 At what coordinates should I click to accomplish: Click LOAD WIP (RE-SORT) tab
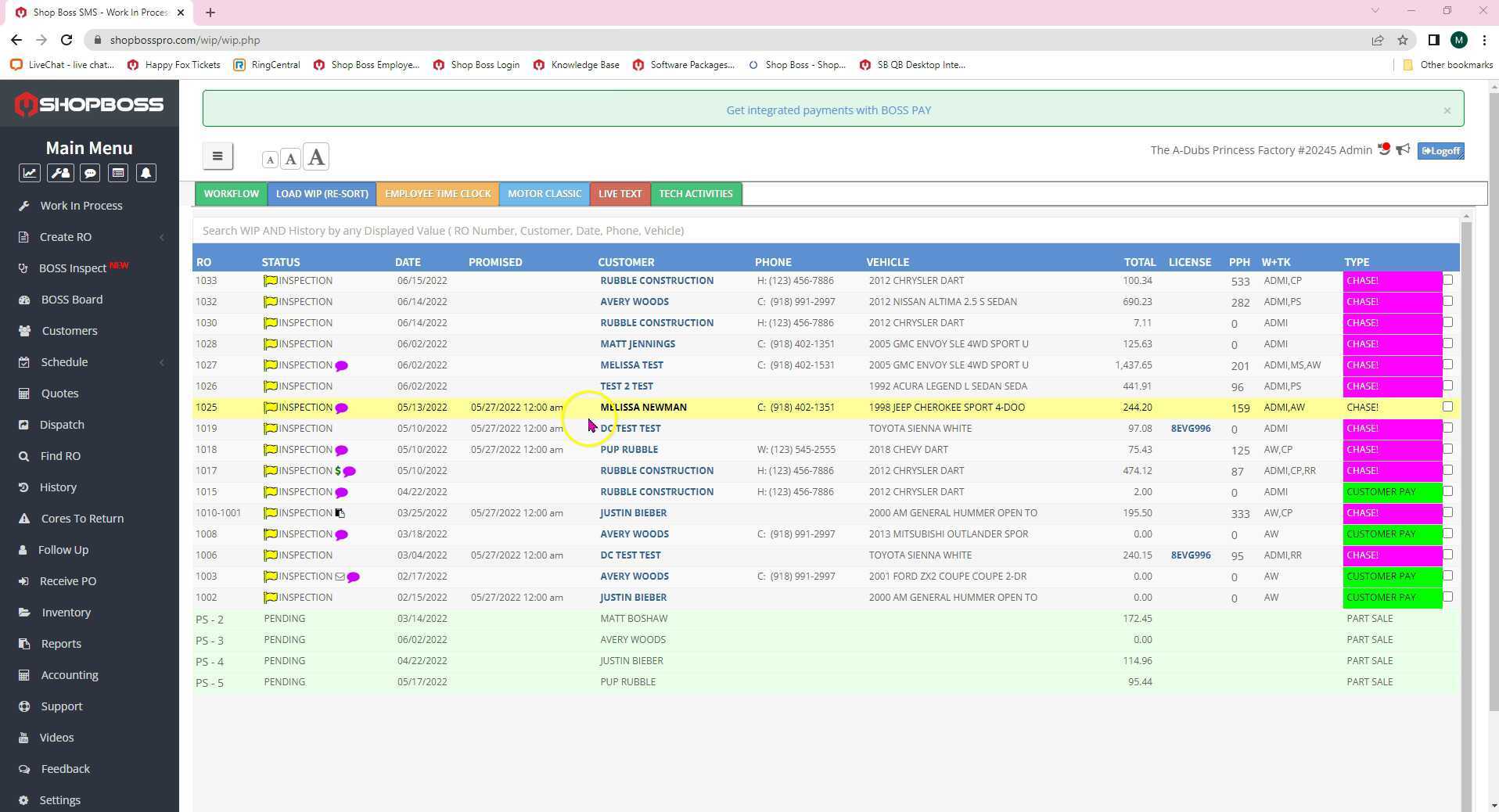[322, 194]
